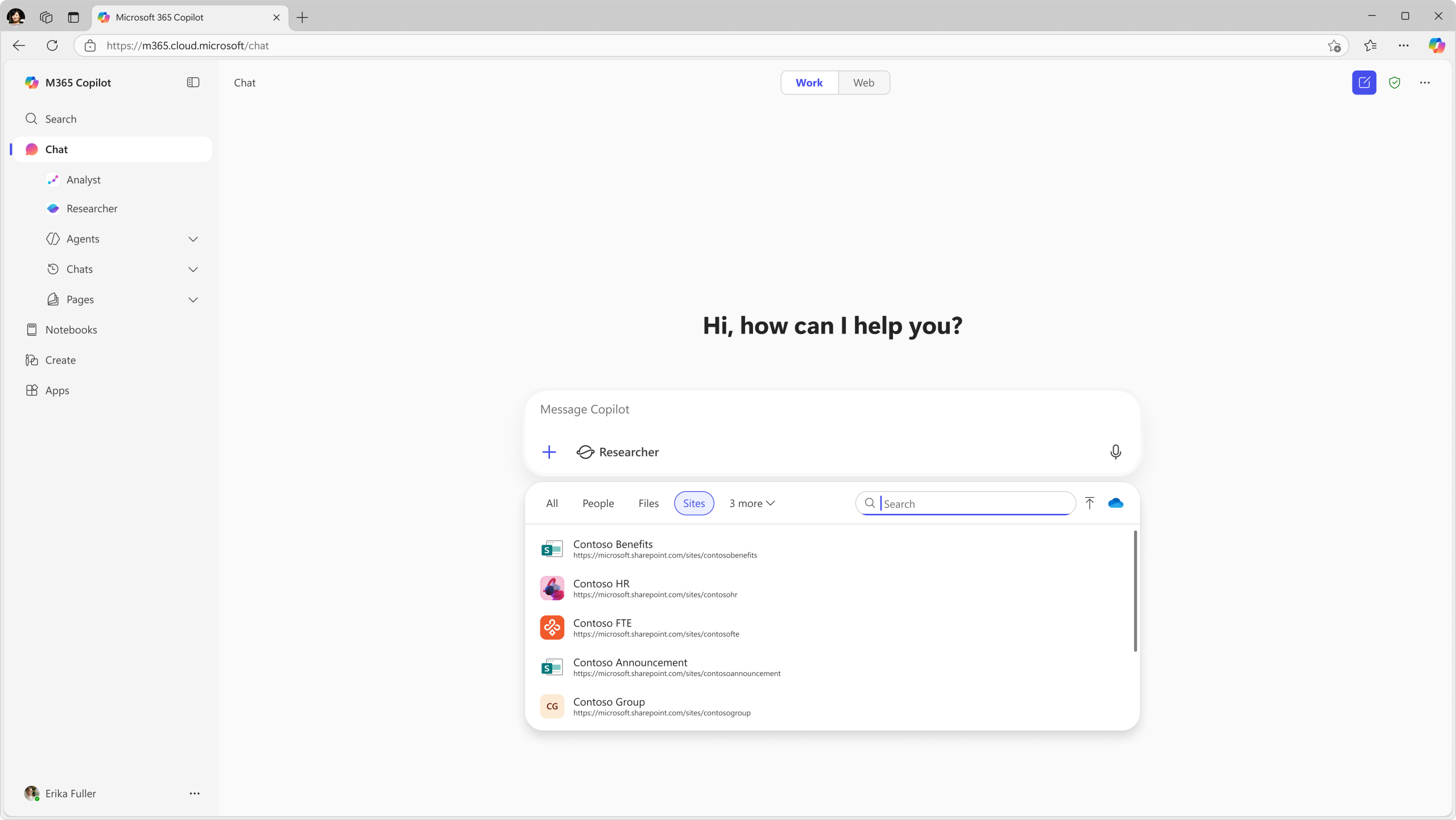Add page to favorites with the star icon

click(x=1334, y=46)
